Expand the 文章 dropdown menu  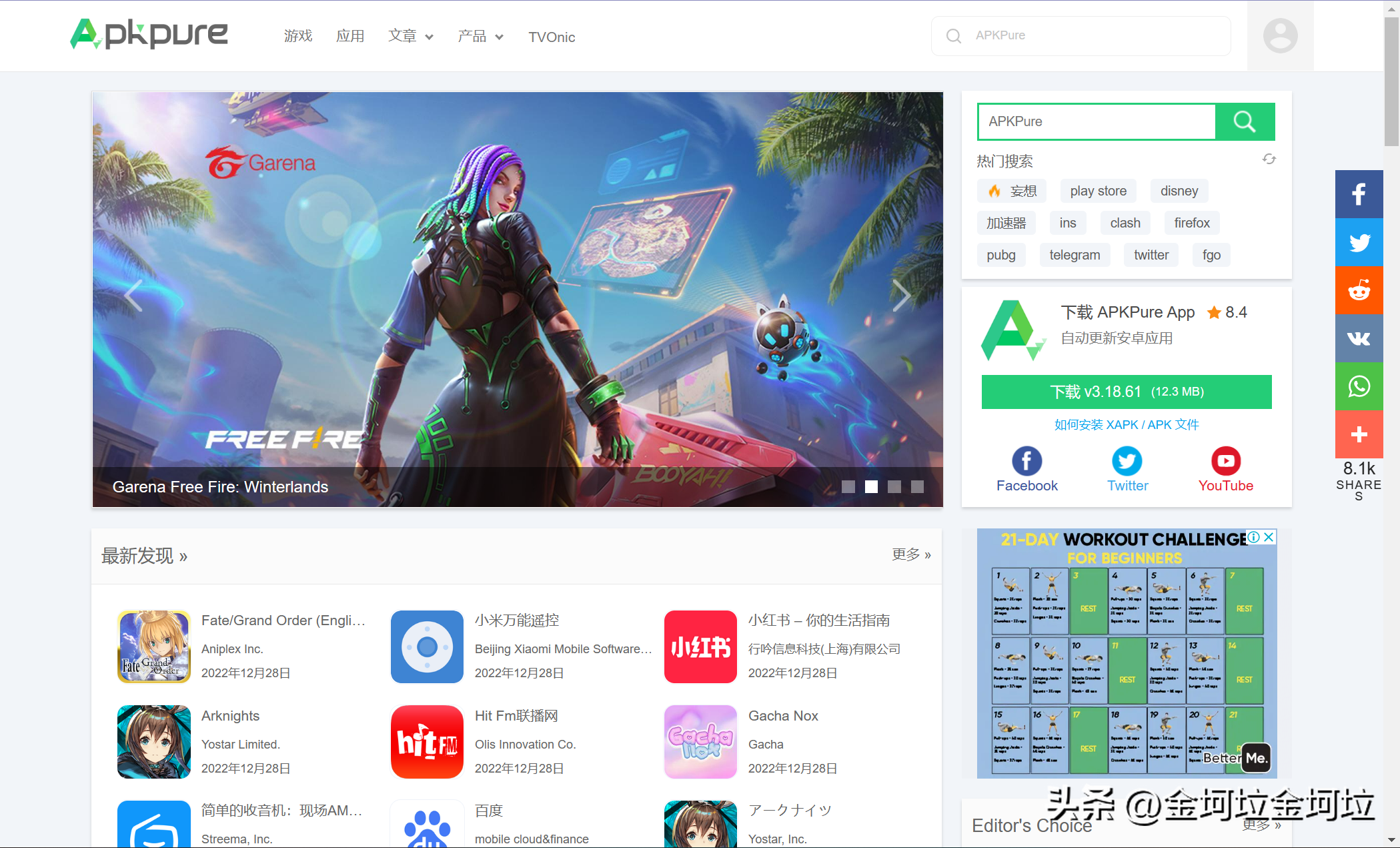pos(411,37)
